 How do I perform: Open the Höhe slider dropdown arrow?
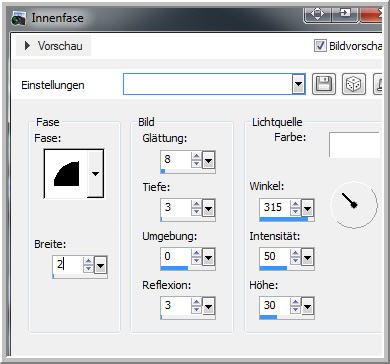pyautogui.click(x=307, y=306)
